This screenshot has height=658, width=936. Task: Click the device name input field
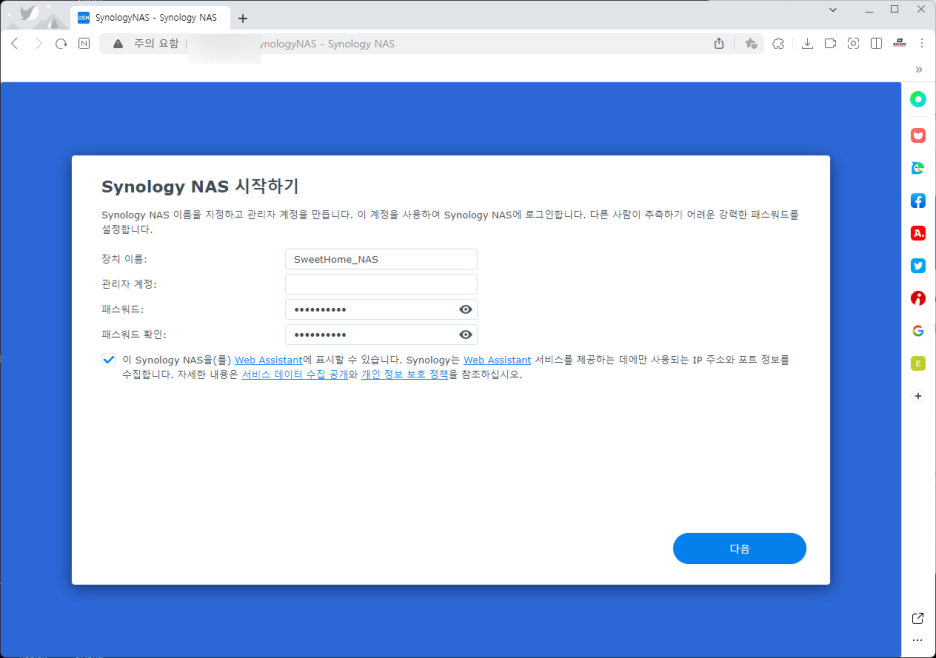tap(381, 259)
